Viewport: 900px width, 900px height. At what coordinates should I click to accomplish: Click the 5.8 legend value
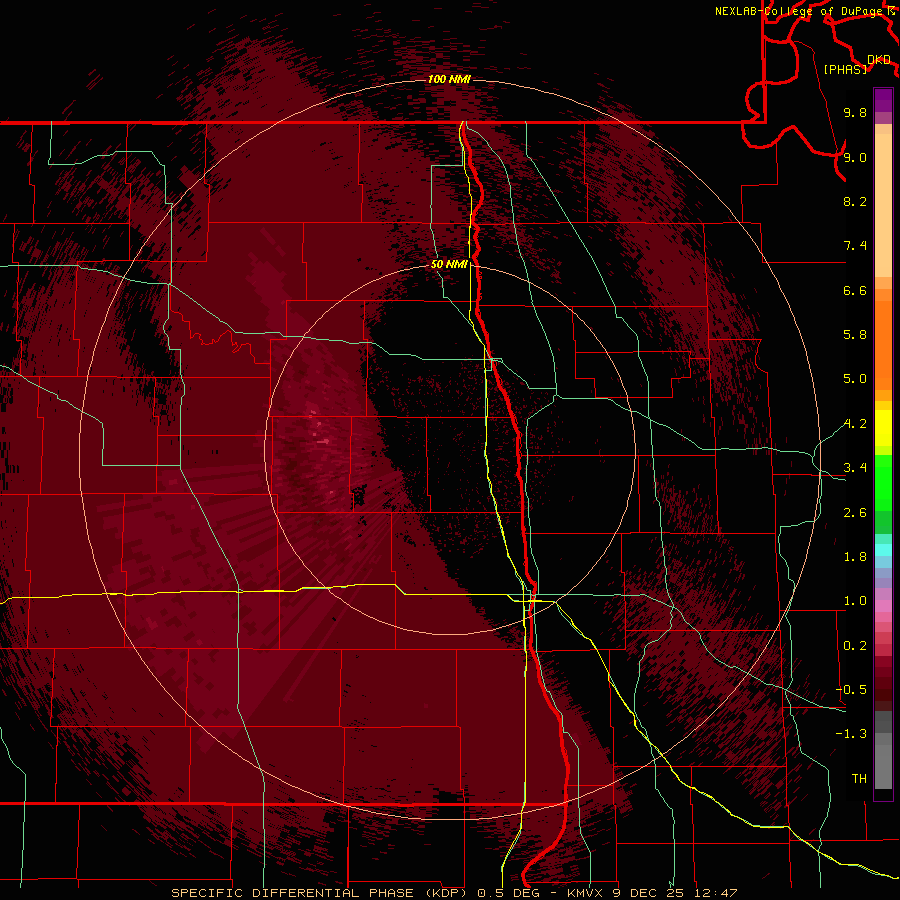pos(855,335)
